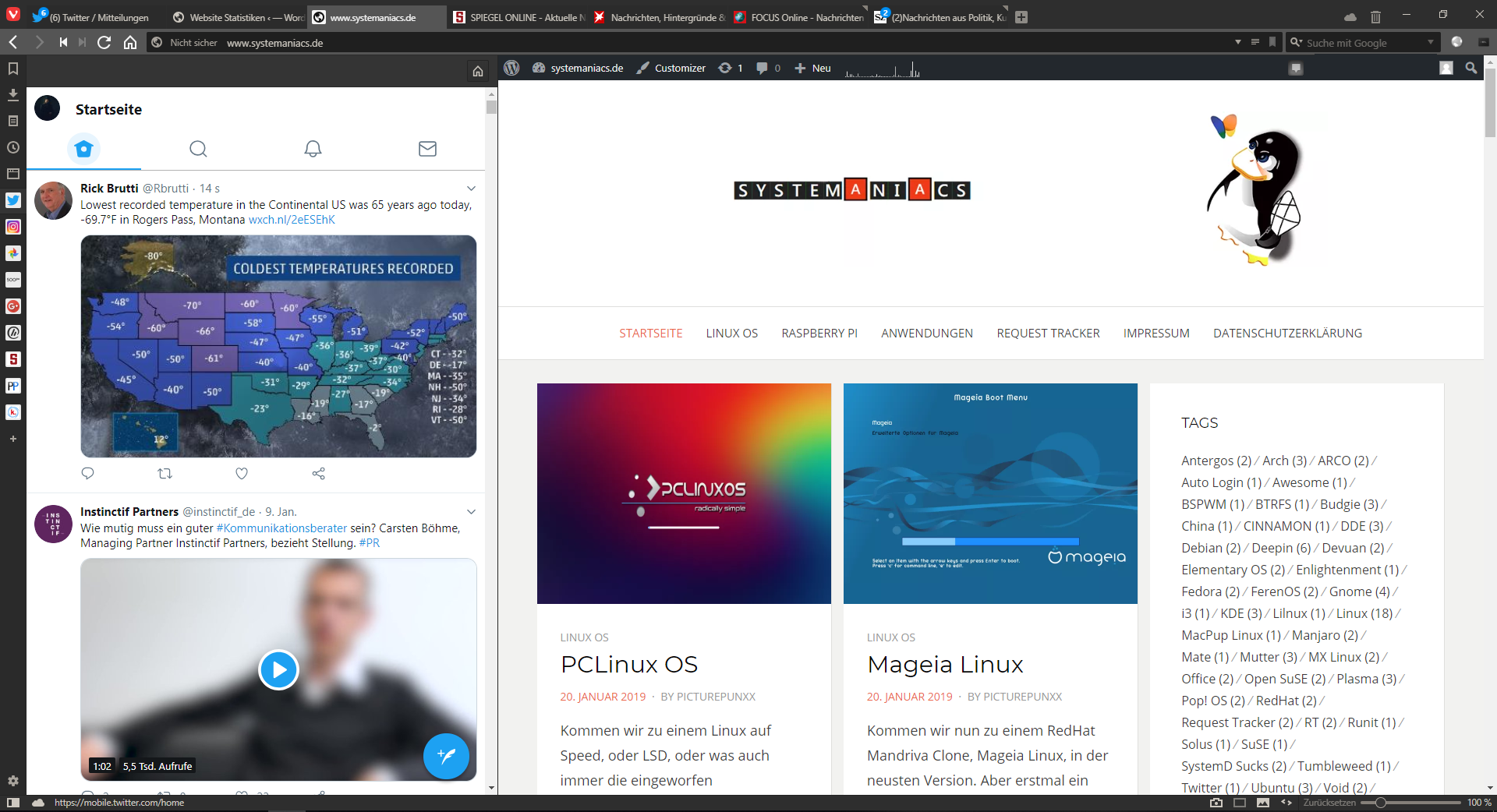
Task: Capture page with the camera icon
Action: pos(1216,803)
